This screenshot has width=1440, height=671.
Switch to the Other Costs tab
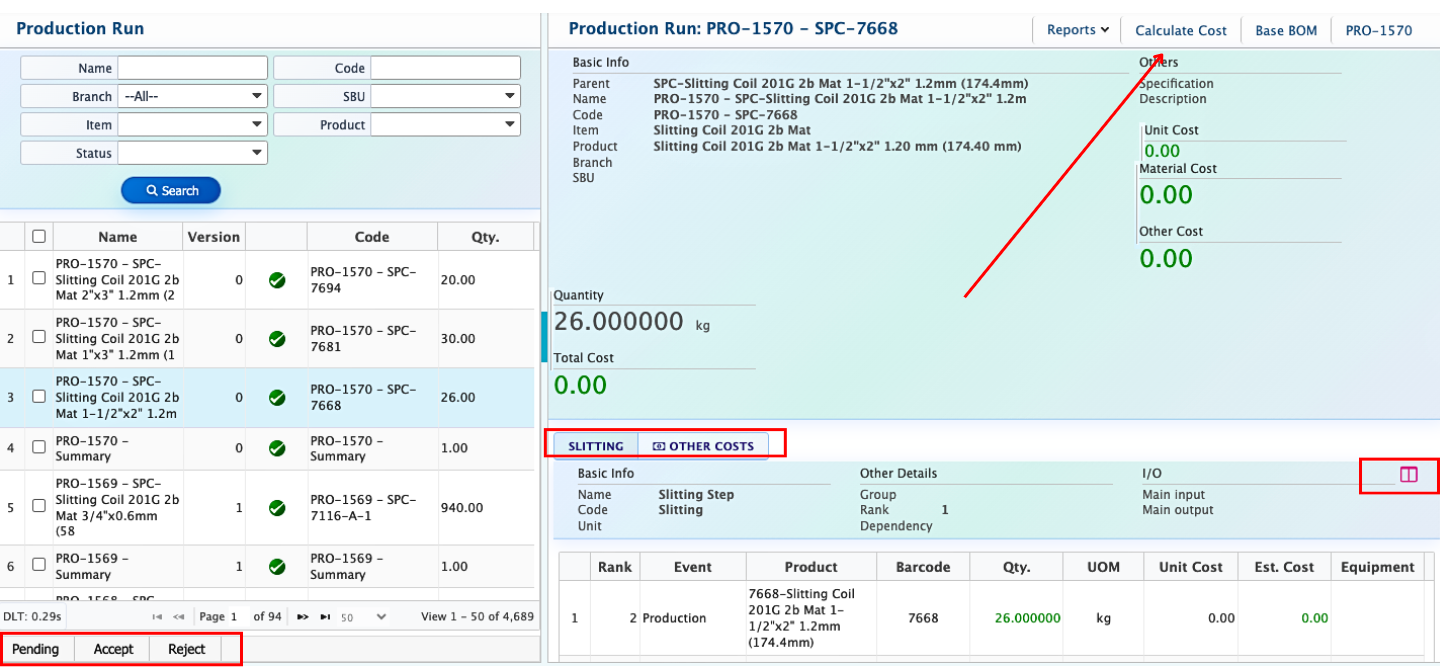click(x=703, y=446)
